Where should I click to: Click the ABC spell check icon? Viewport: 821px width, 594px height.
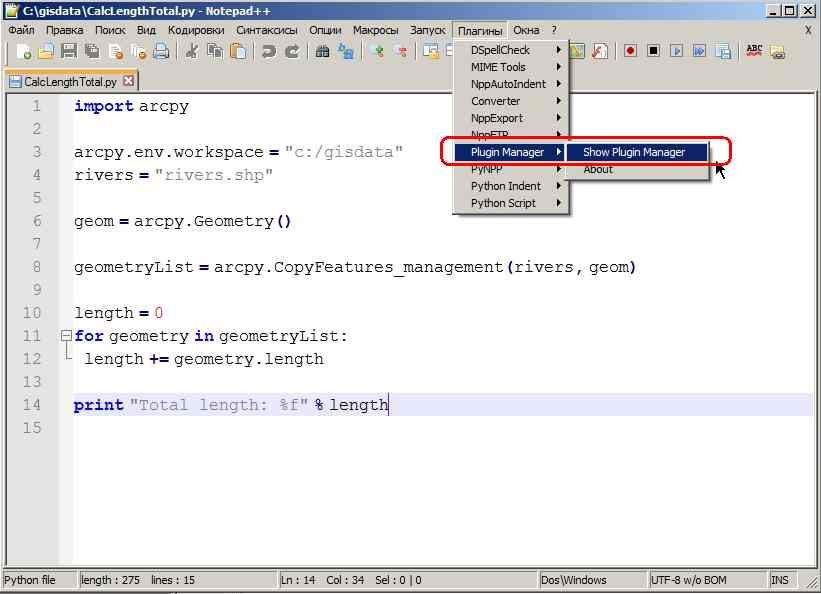(x=754, y=51)
